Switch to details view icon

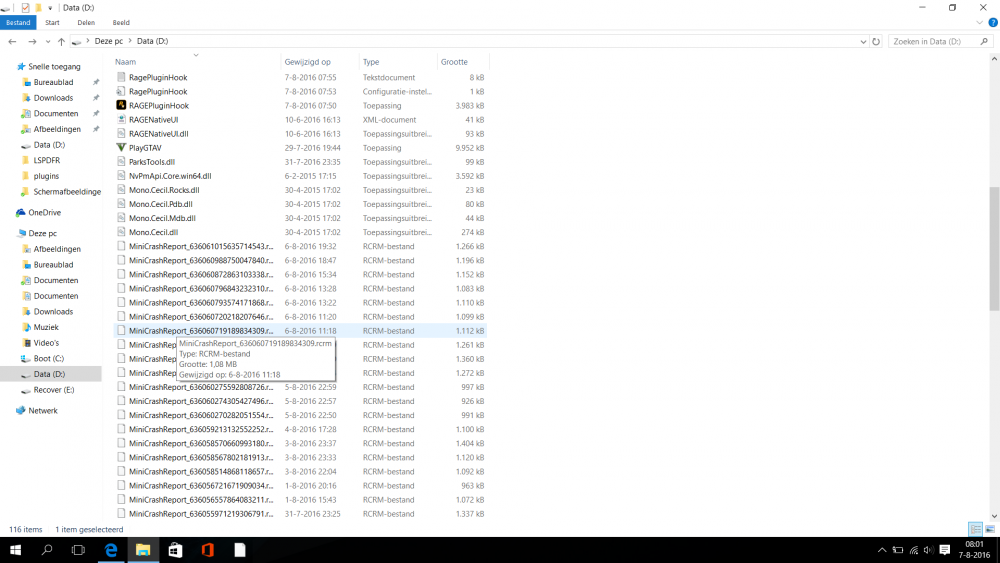(975, 529)
